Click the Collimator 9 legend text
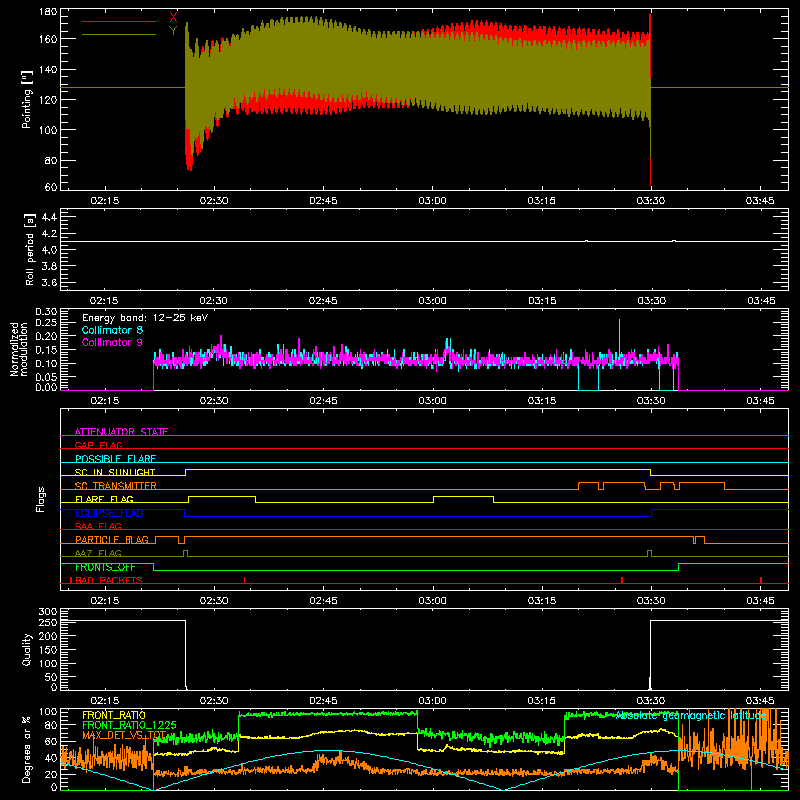This screenshot has height=800, width=800. point(112,342)
